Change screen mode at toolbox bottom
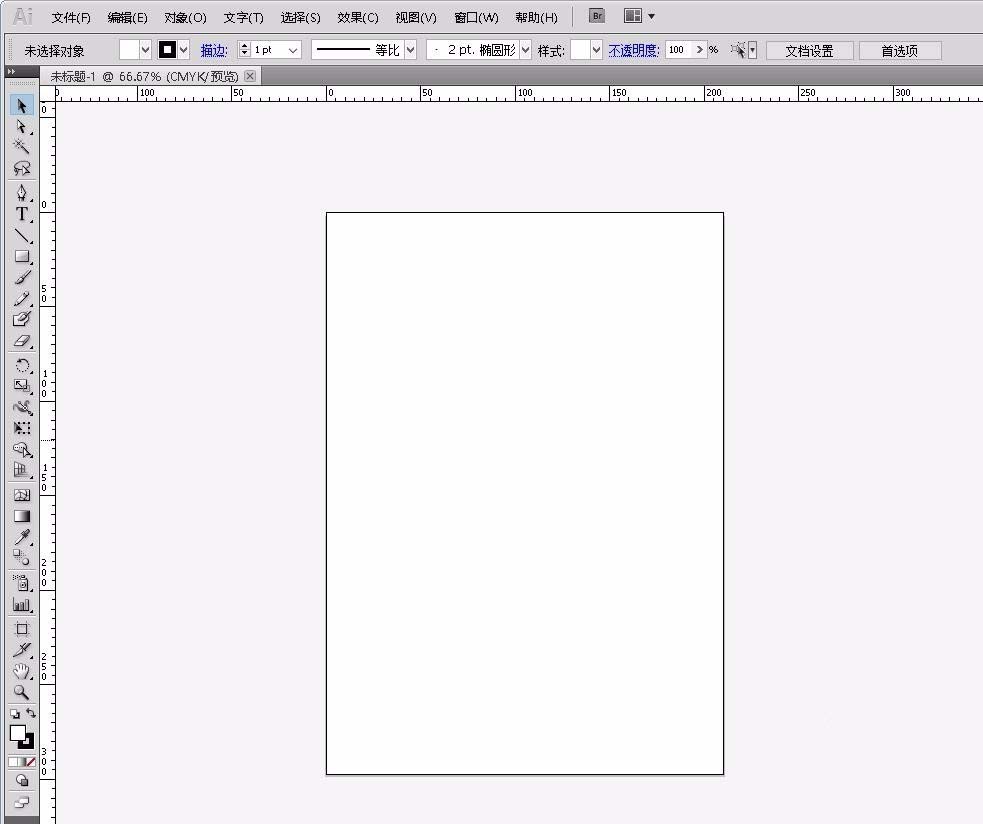This screenshot has width=983, height=824. point(22,802)
